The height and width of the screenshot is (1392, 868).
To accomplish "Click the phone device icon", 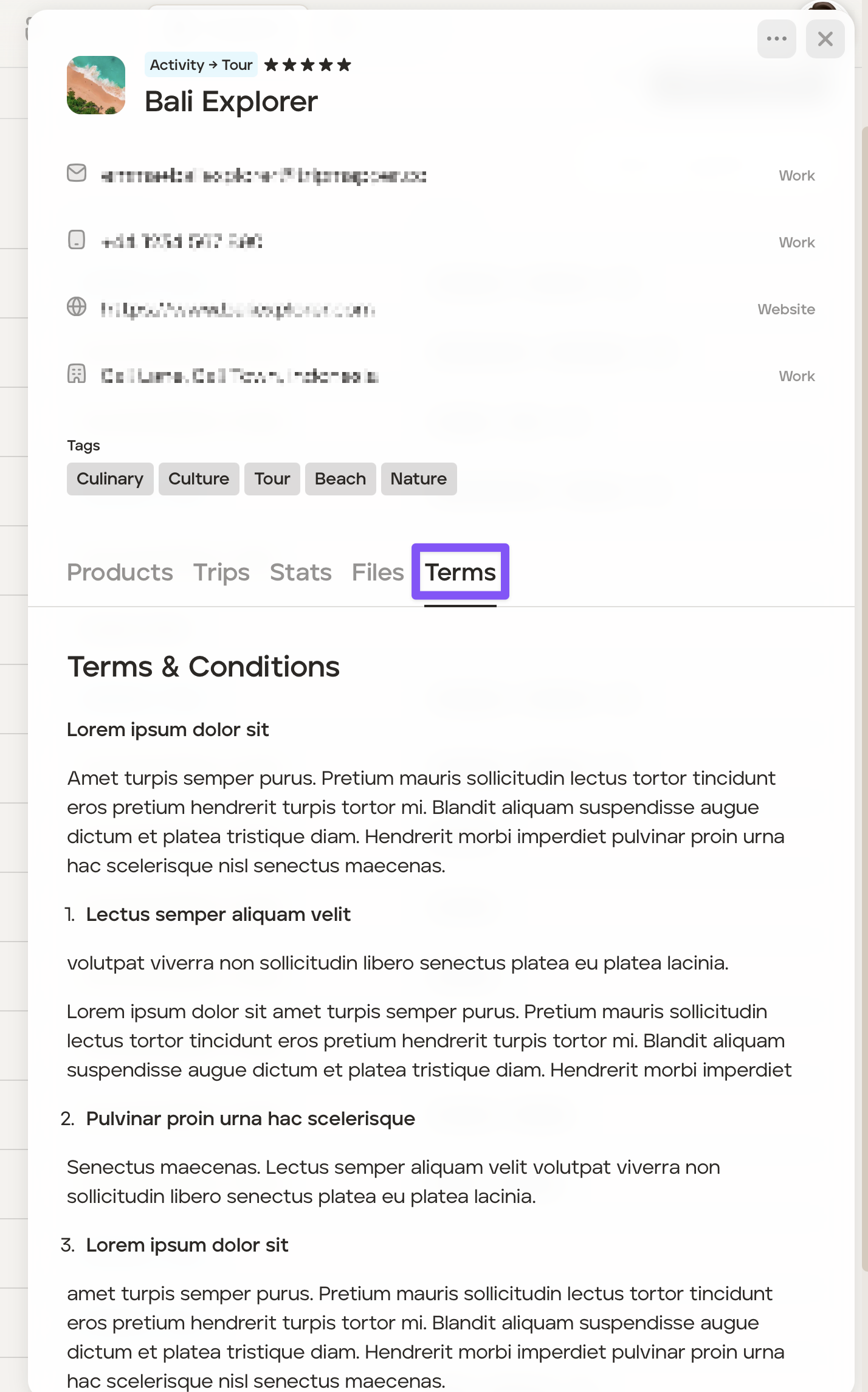I will (77, 239).
